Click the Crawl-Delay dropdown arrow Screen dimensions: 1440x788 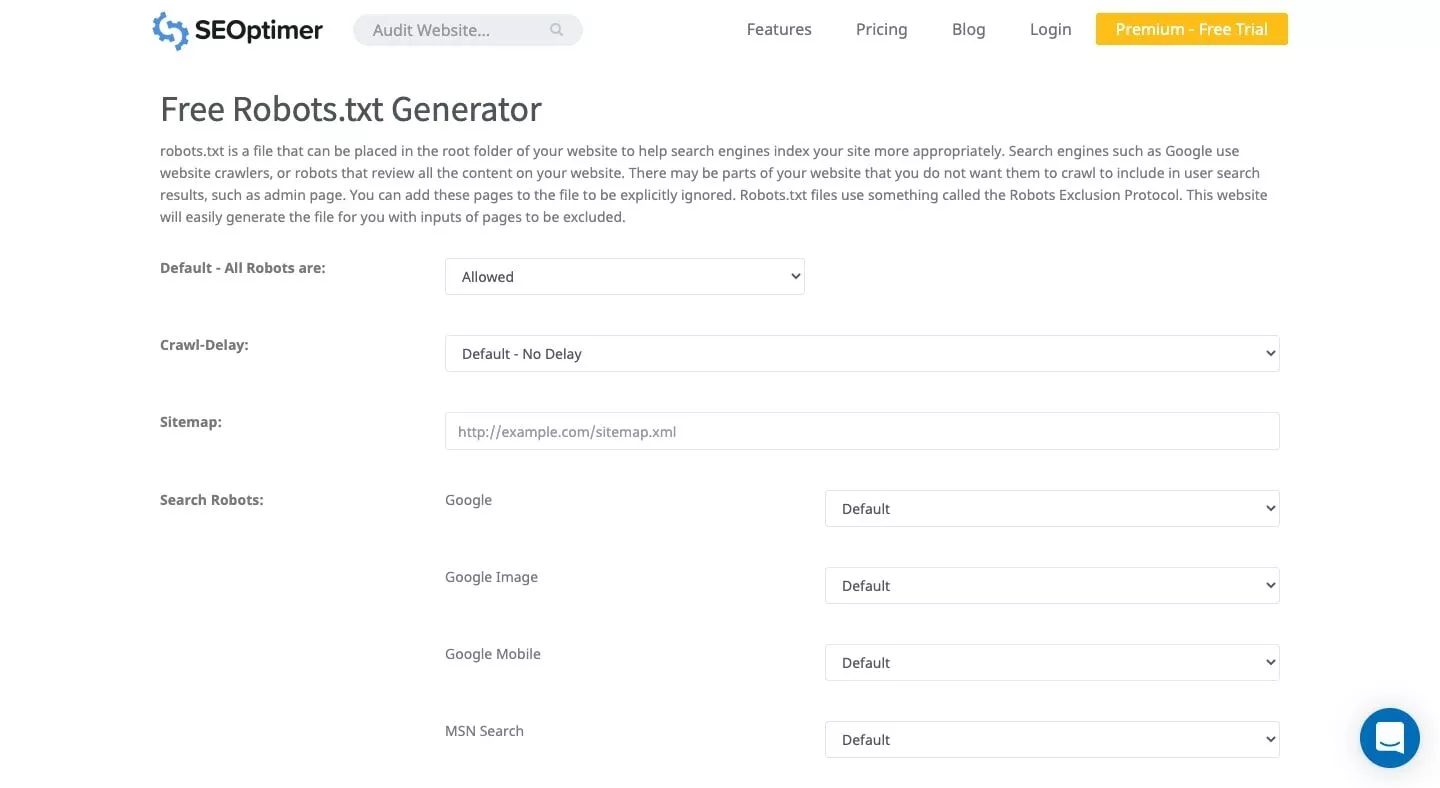tap(1270, 354)
